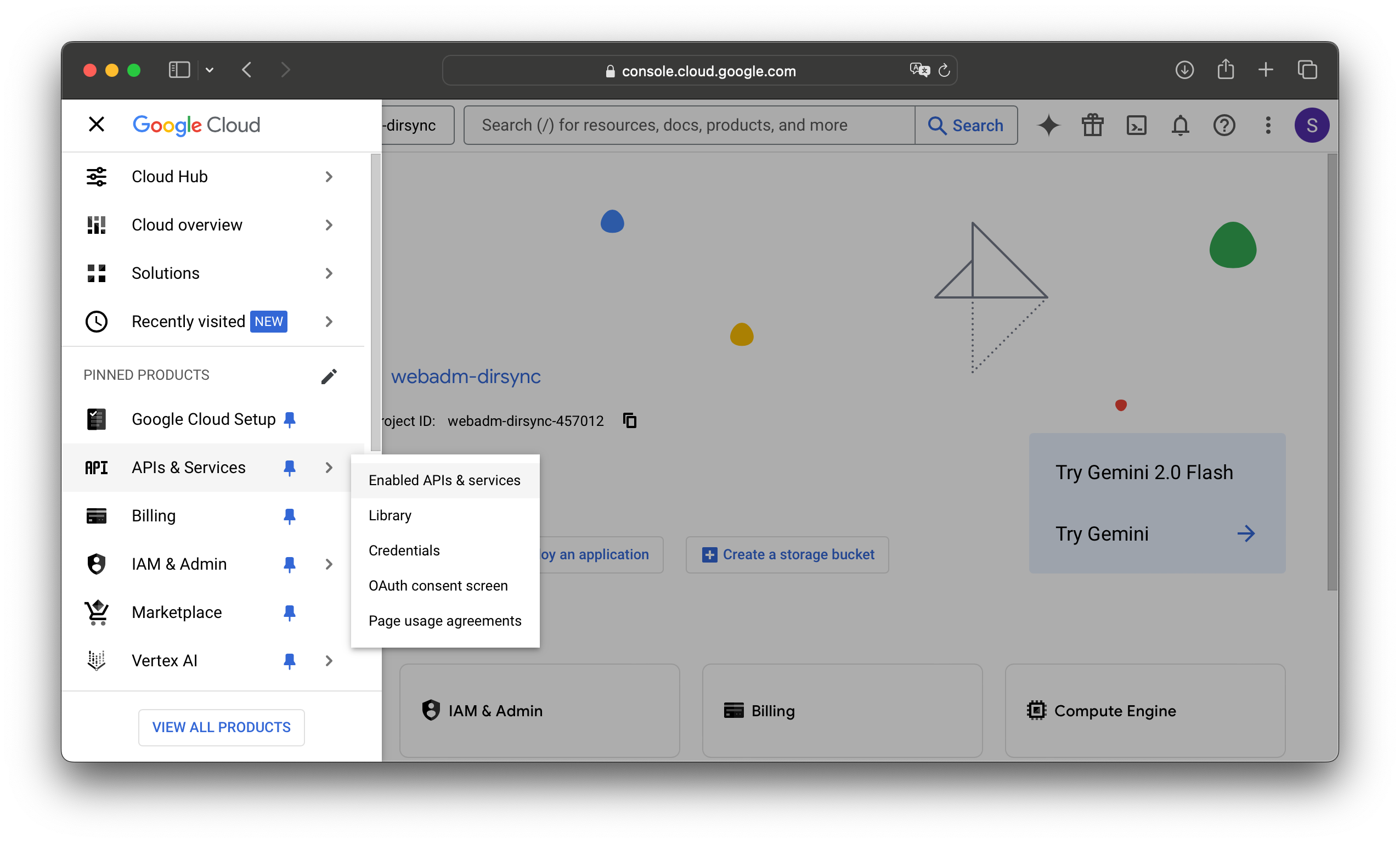Expand the APIs & Services submenu chevron

(329, 468)
